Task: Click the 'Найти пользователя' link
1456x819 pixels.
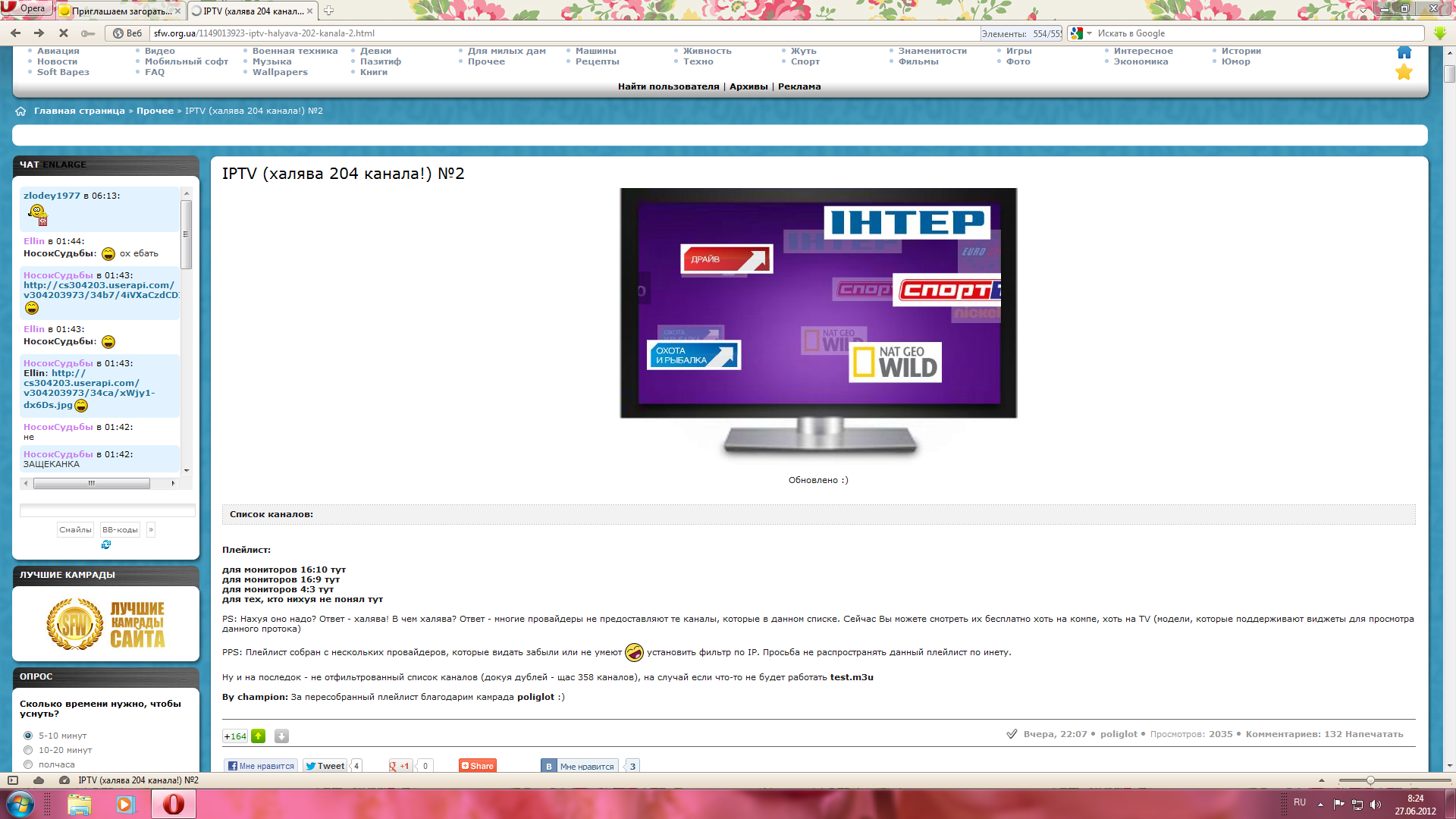Action: coord(668,86)
